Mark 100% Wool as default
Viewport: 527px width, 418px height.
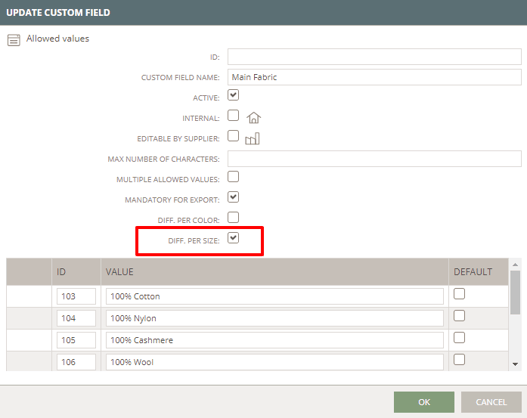459,360
